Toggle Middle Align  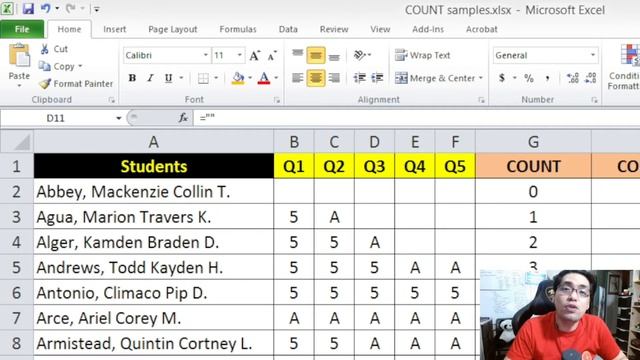(x=316, y=55)
